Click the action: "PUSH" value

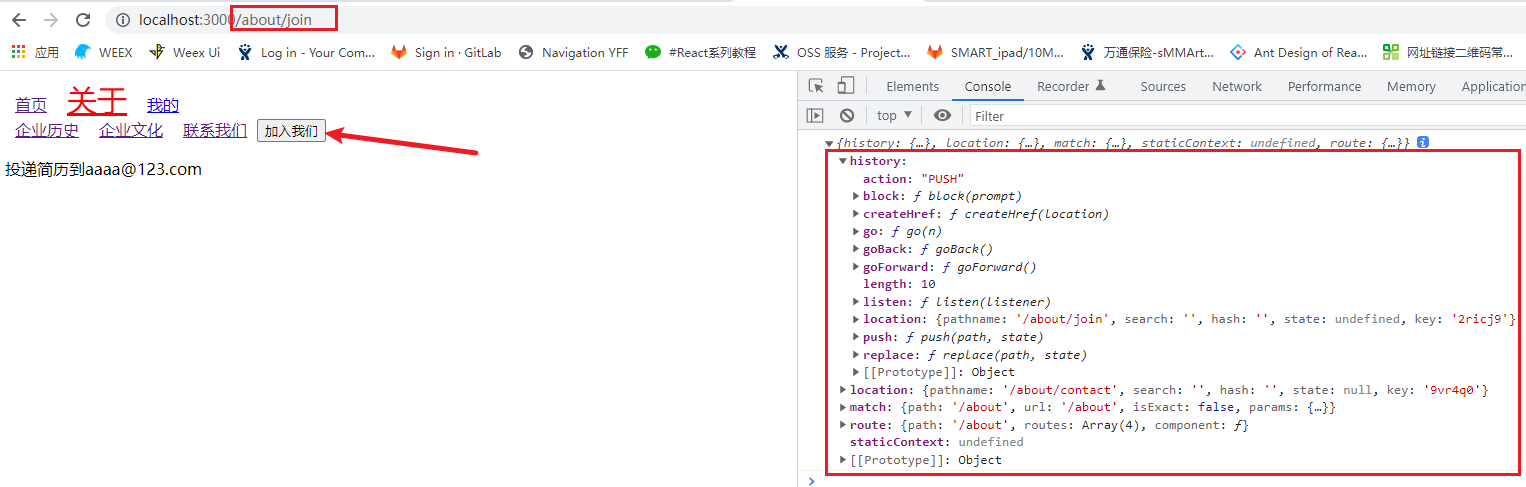pos(942,179)
